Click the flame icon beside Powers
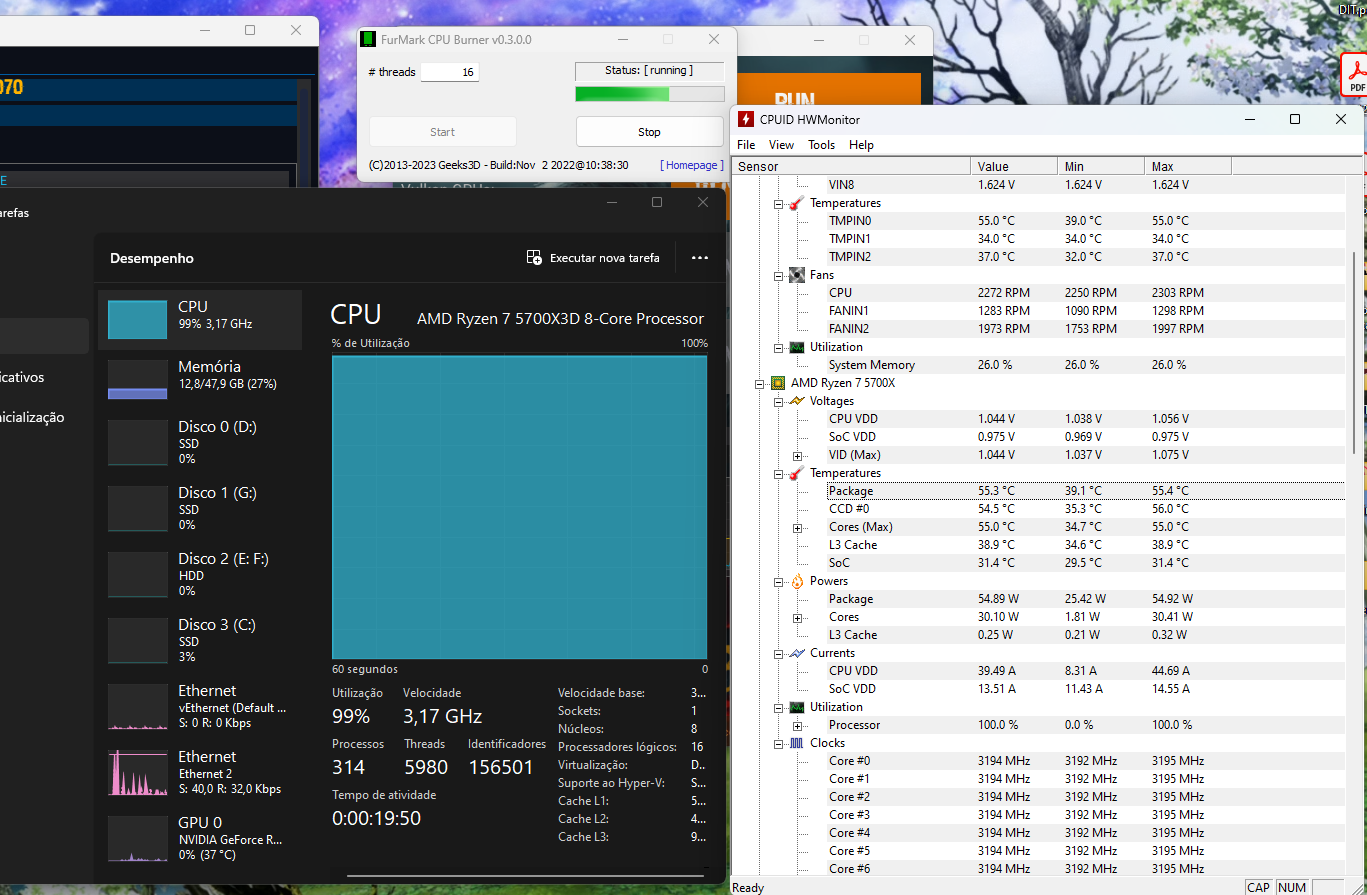Screen dimensions: 1367x895 (797, 581)
